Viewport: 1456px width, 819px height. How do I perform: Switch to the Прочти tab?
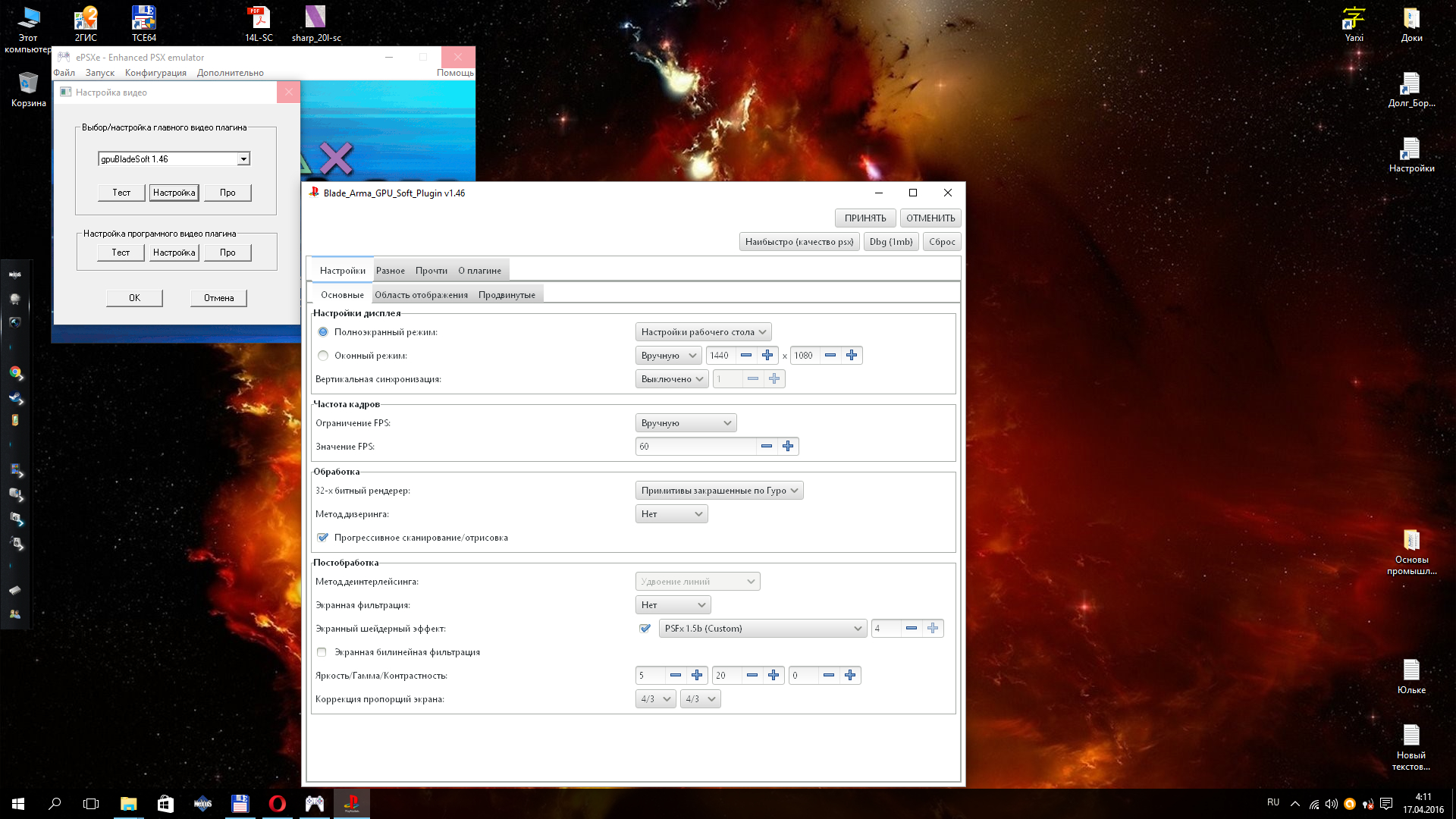pyautogui.click(x=431, y=271)
